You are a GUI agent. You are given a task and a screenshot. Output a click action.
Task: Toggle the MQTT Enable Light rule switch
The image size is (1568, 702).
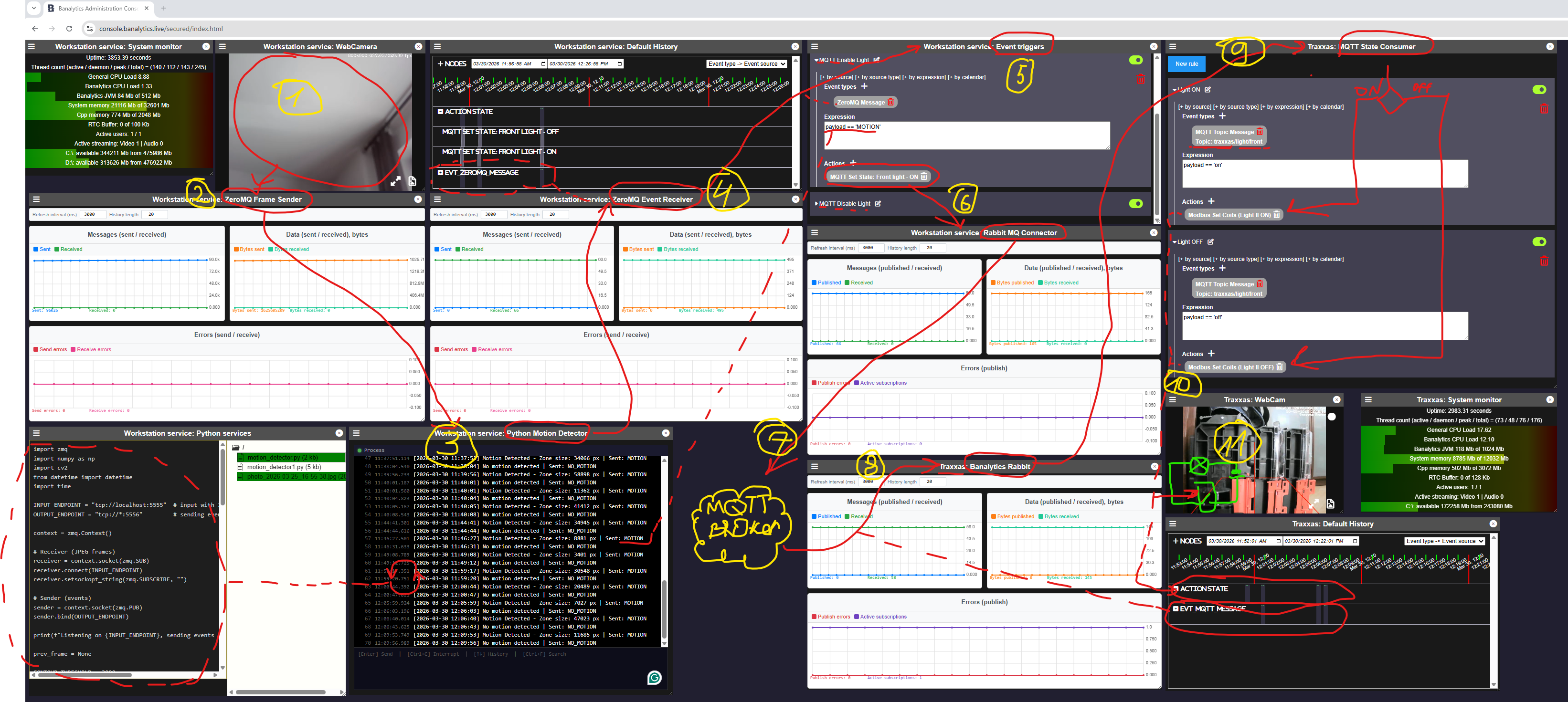point(1136,60)
